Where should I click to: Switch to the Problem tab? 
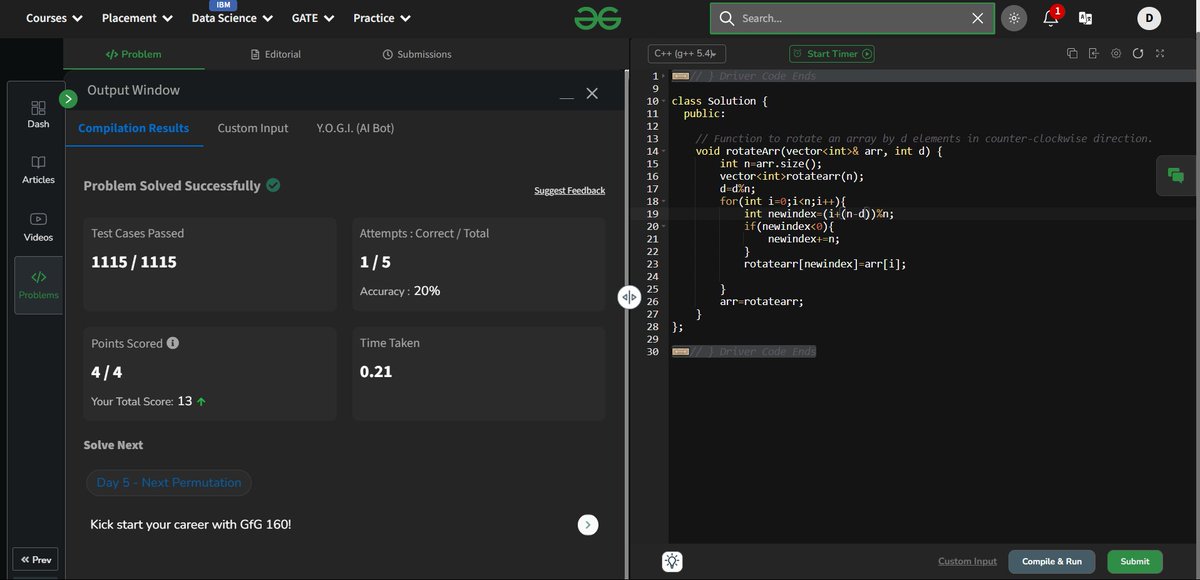133,54
